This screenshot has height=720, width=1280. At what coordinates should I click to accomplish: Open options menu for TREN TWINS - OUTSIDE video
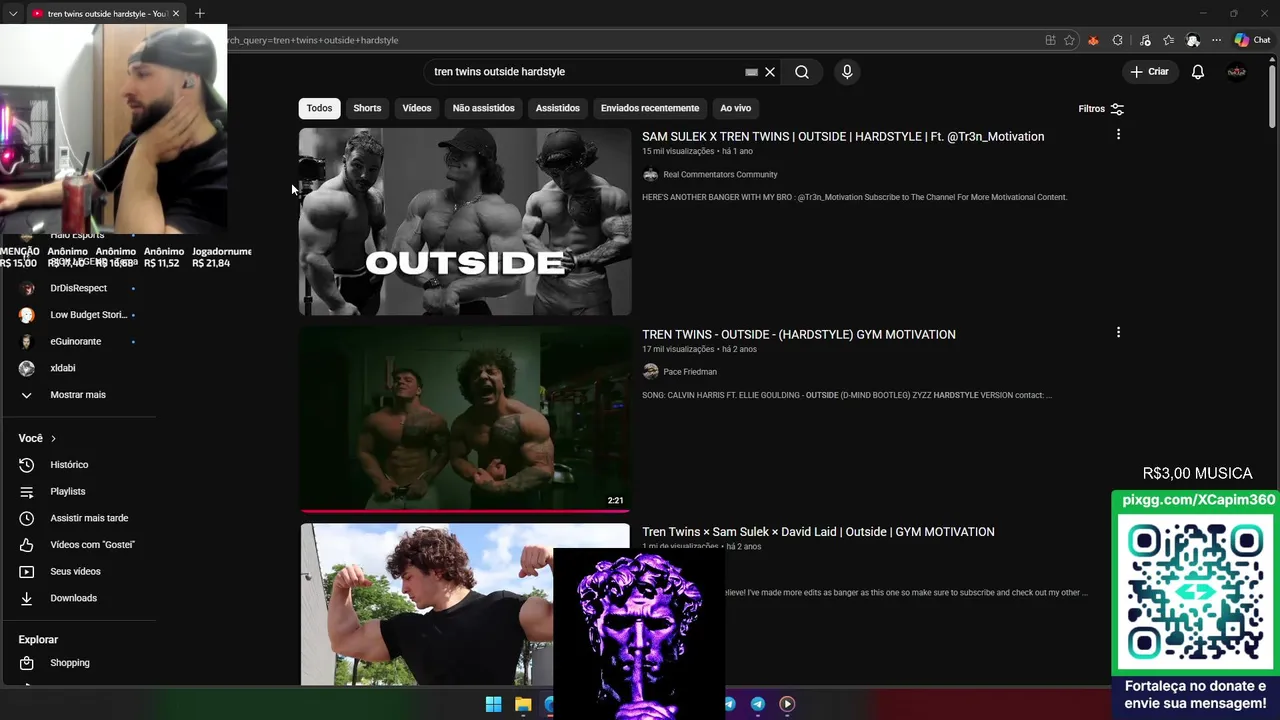pyautogui.click(x=1118, y=332)
